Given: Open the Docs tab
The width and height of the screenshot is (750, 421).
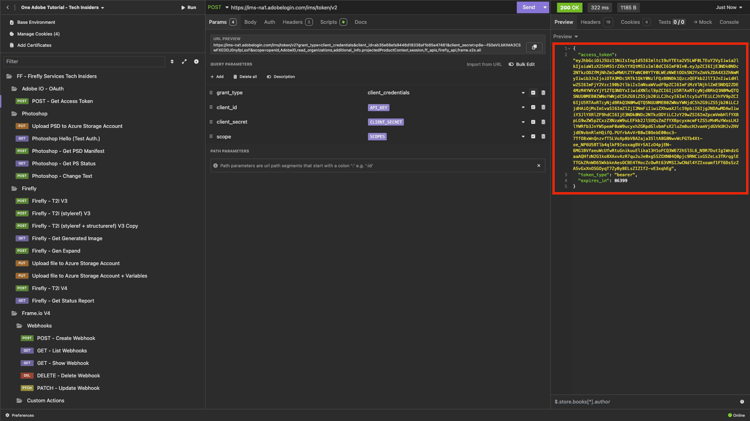Looking at the screenshot, I should coord(361,22).
